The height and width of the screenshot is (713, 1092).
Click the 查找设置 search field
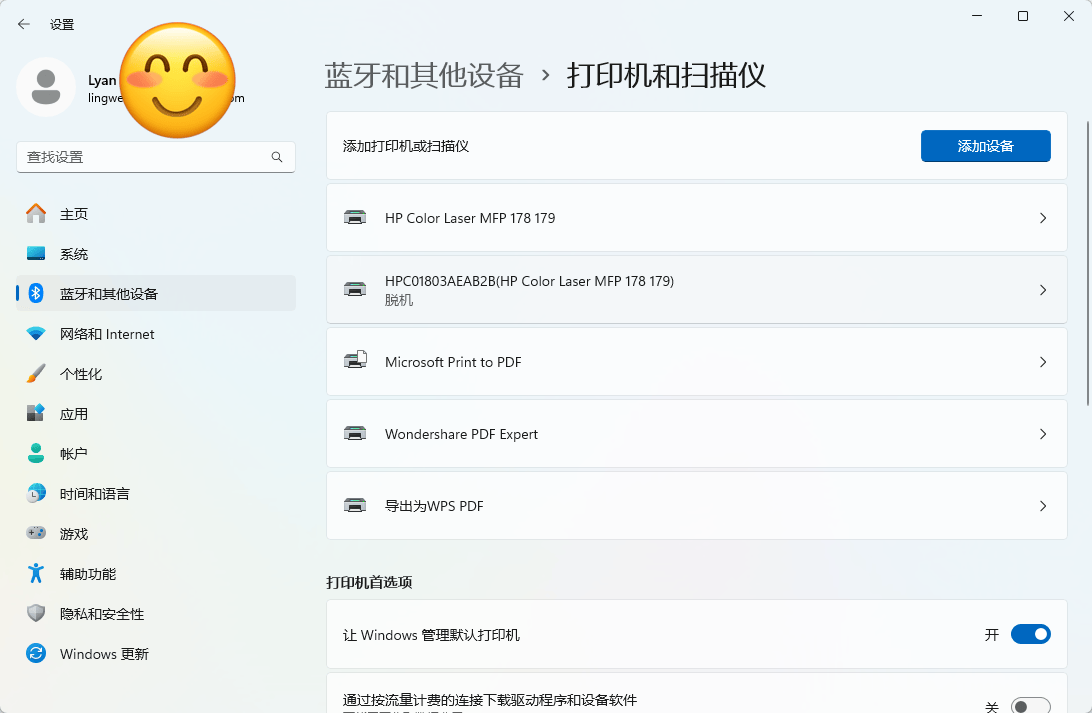click(x=145, y=157)
